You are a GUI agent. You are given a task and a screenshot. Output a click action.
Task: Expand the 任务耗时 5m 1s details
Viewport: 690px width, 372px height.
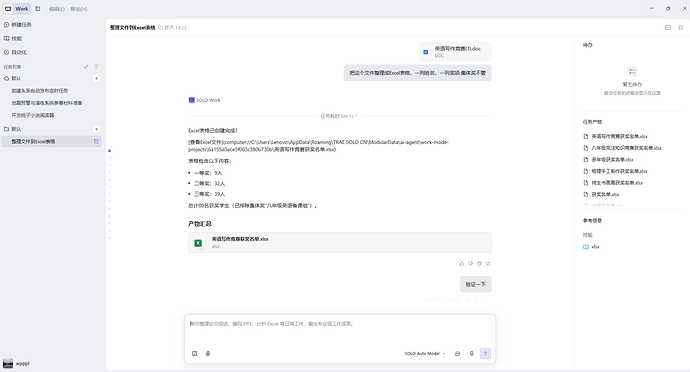(338, 116)
